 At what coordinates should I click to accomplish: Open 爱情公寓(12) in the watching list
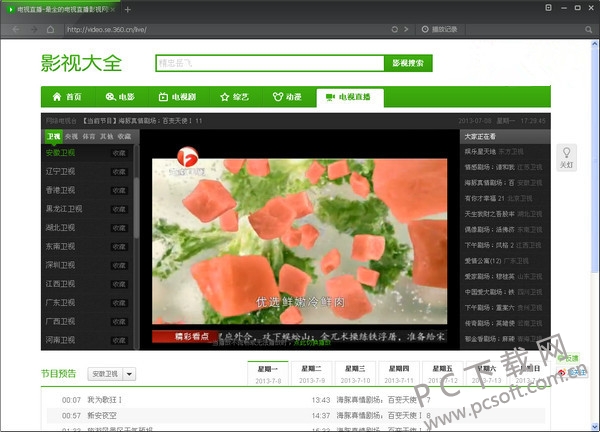[483, 261]
